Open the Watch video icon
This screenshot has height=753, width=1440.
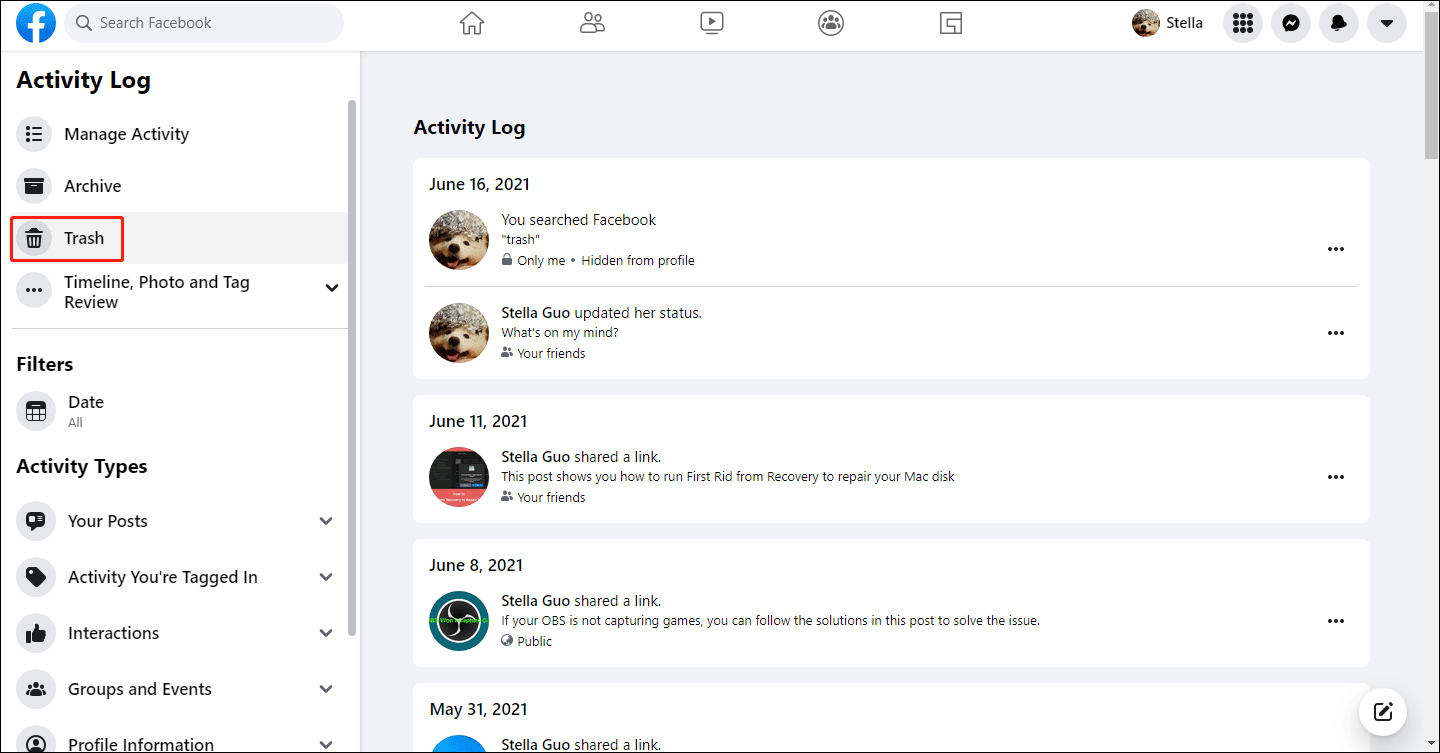pyautogui.click(x=712, y=23)
